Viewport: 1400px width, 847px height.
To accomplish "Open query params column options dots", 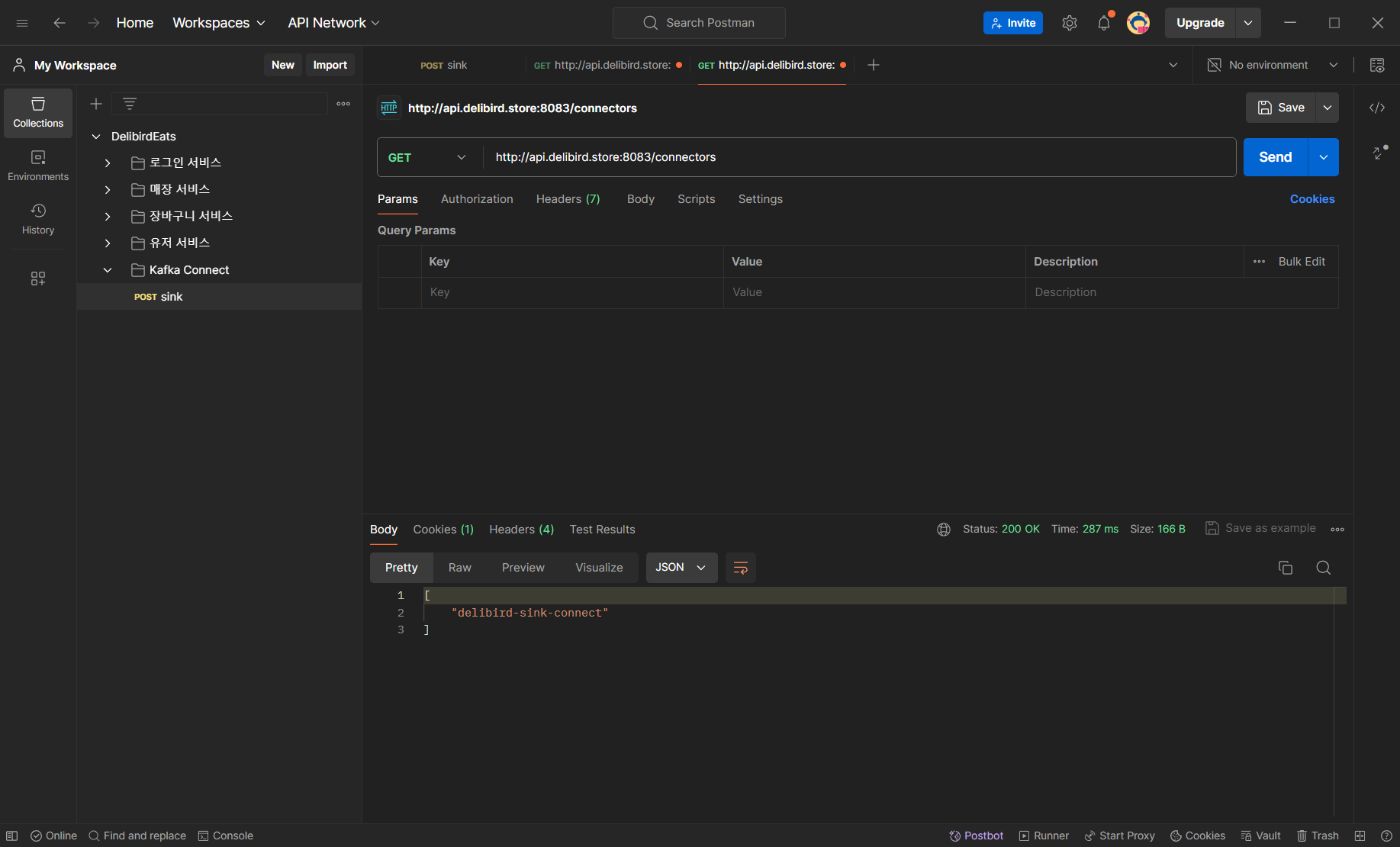I will pos(1260,262).
